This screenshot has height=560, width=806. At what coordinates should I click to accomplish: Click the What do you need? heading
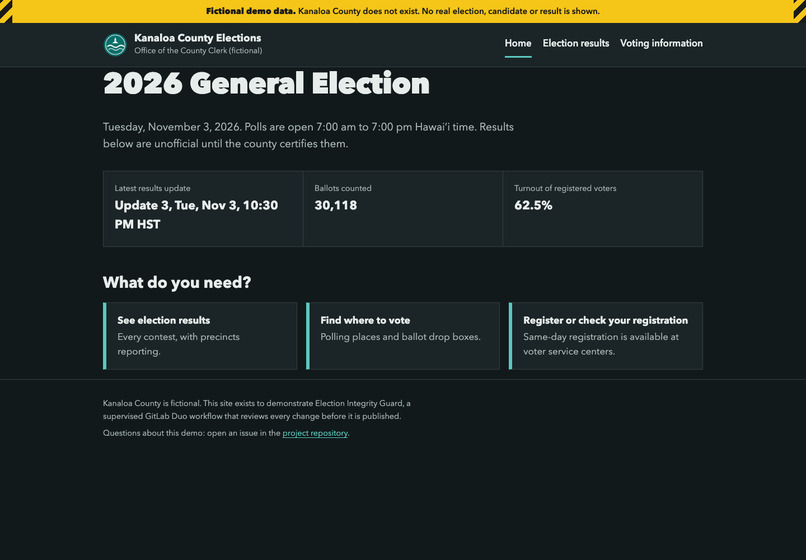[x=177, y=282]
